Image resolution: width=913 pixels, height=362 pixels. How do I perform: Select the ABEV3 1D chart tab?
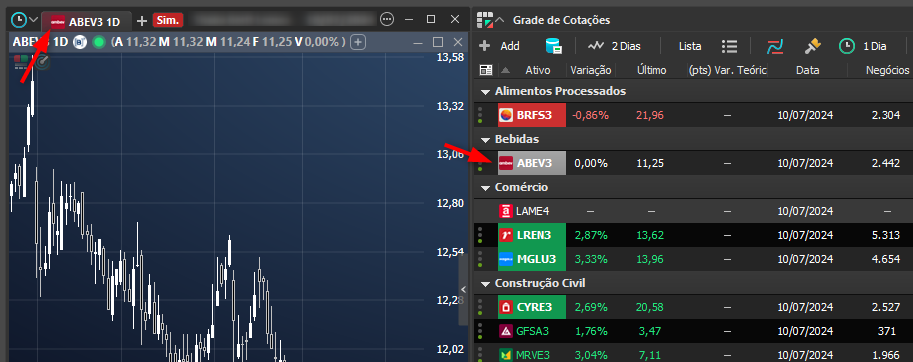pos(86,22)
